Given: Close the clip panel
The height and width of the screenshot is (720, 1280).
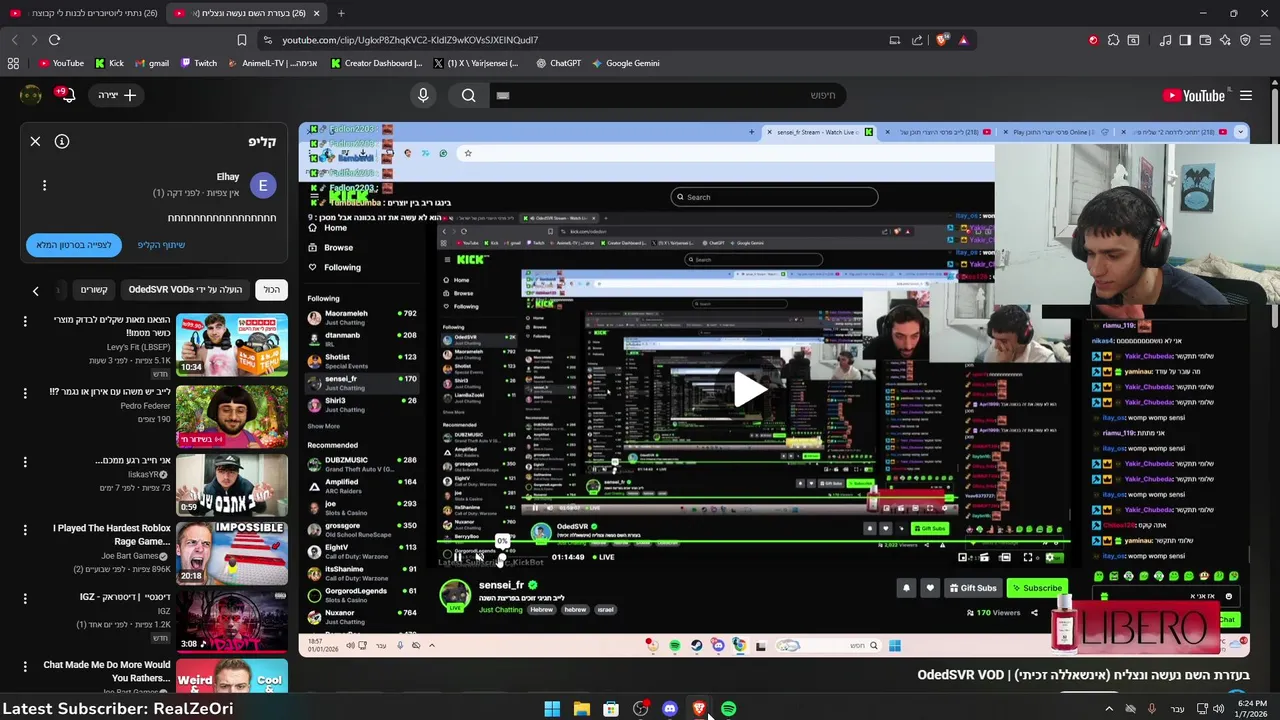Looking at the screenshot, I should click(x=35, y=141).
